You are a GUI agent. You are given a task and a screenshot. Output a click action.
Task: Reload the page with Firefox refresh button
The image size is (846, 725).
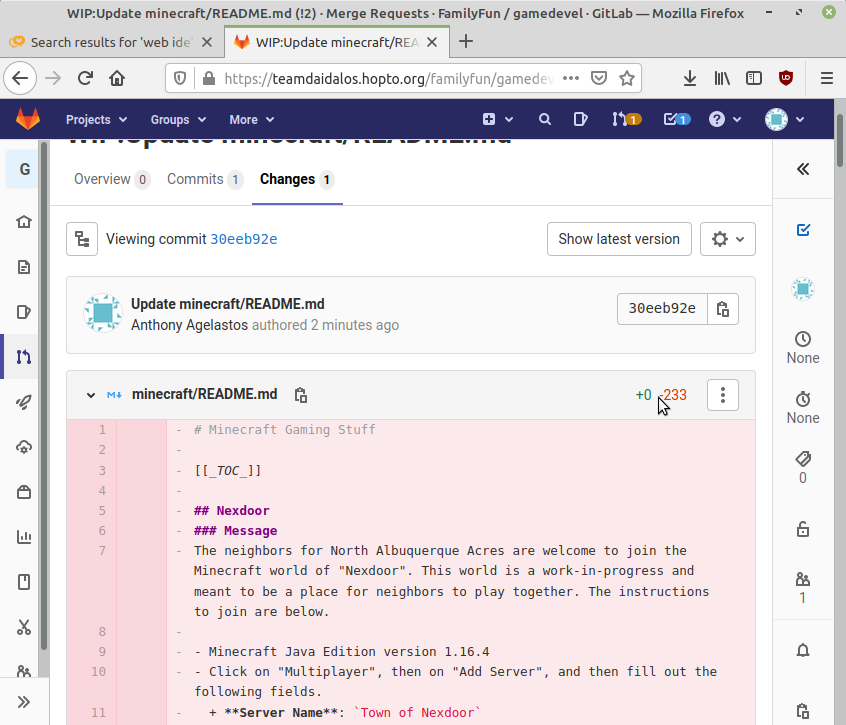(85, 79)
